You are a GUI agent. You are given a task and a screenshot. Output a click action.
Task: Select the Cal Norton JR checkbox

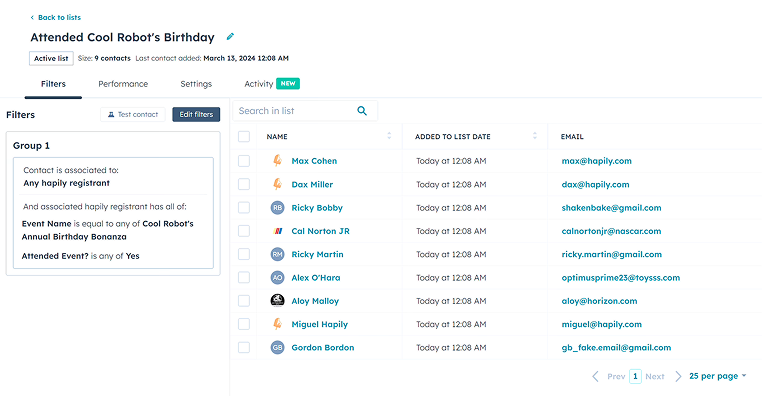(244, 231)
